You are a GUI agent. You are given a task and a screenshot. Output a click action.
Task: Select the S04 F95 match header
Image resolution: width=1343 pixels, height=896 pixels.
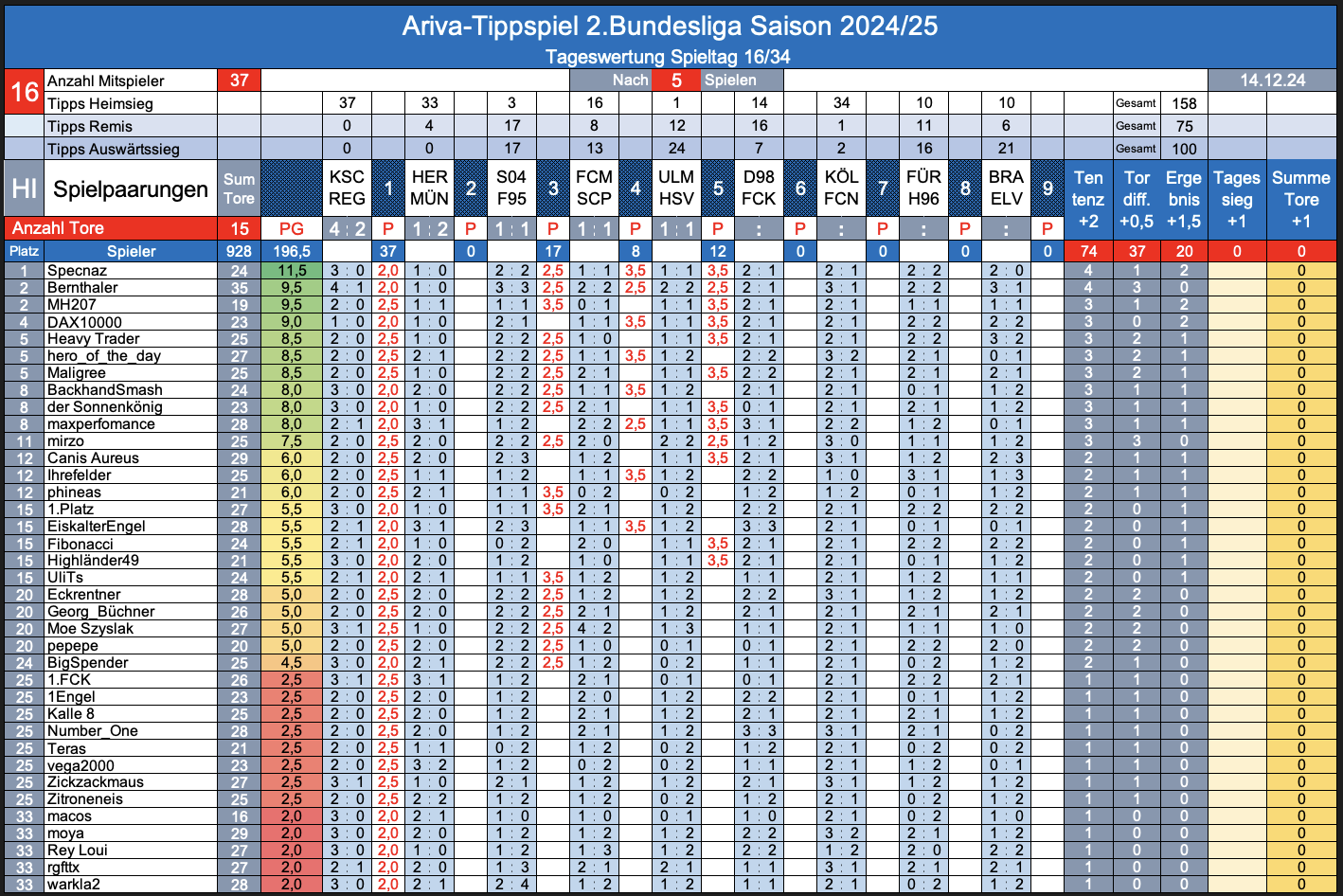point(511,188)
